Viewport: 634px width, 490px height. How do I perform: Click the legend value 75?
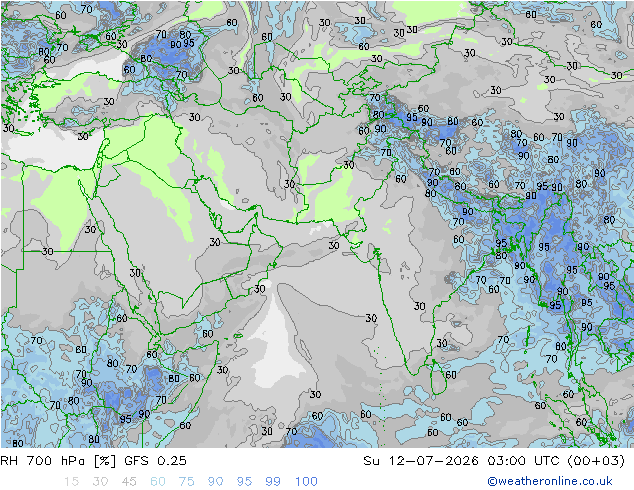186,482
